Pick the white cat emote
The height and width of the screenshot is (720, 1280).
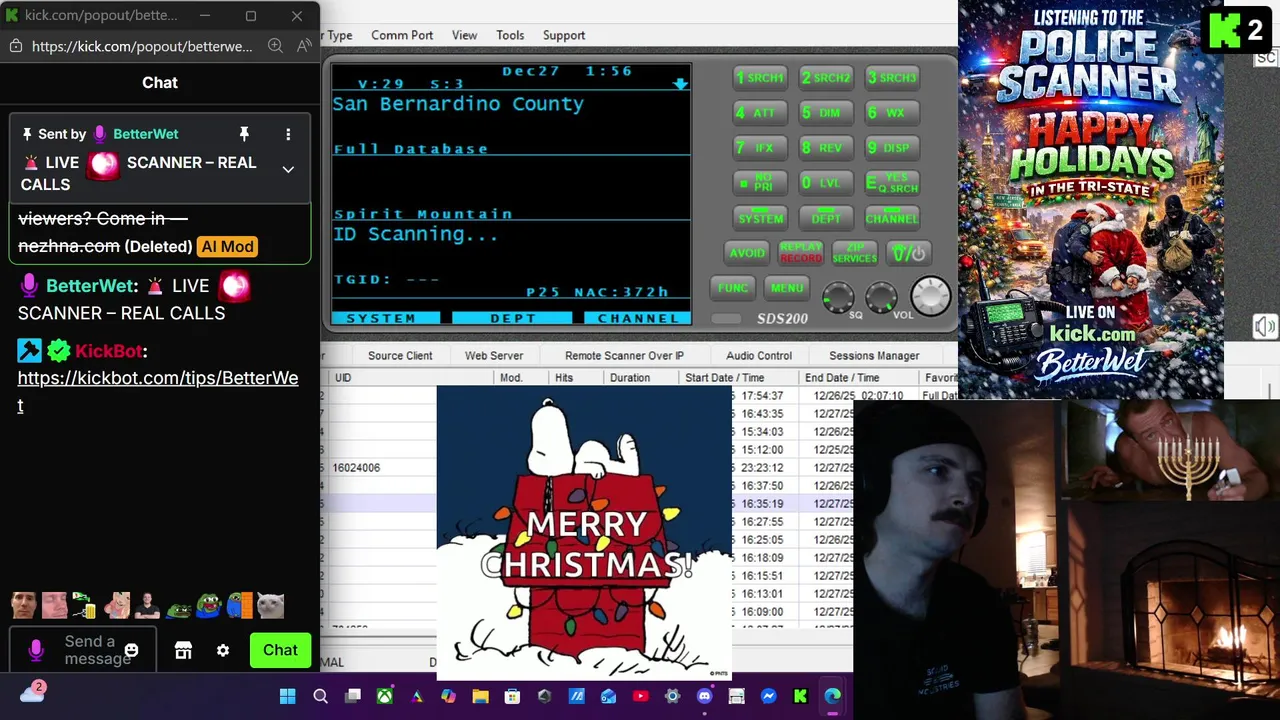[x=270, y=606]
